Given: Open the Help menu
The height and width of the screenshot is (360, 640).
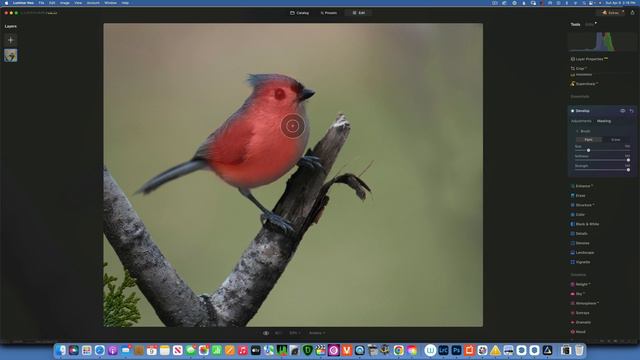Looking at the screenshot, I should [x=125, y=3].
